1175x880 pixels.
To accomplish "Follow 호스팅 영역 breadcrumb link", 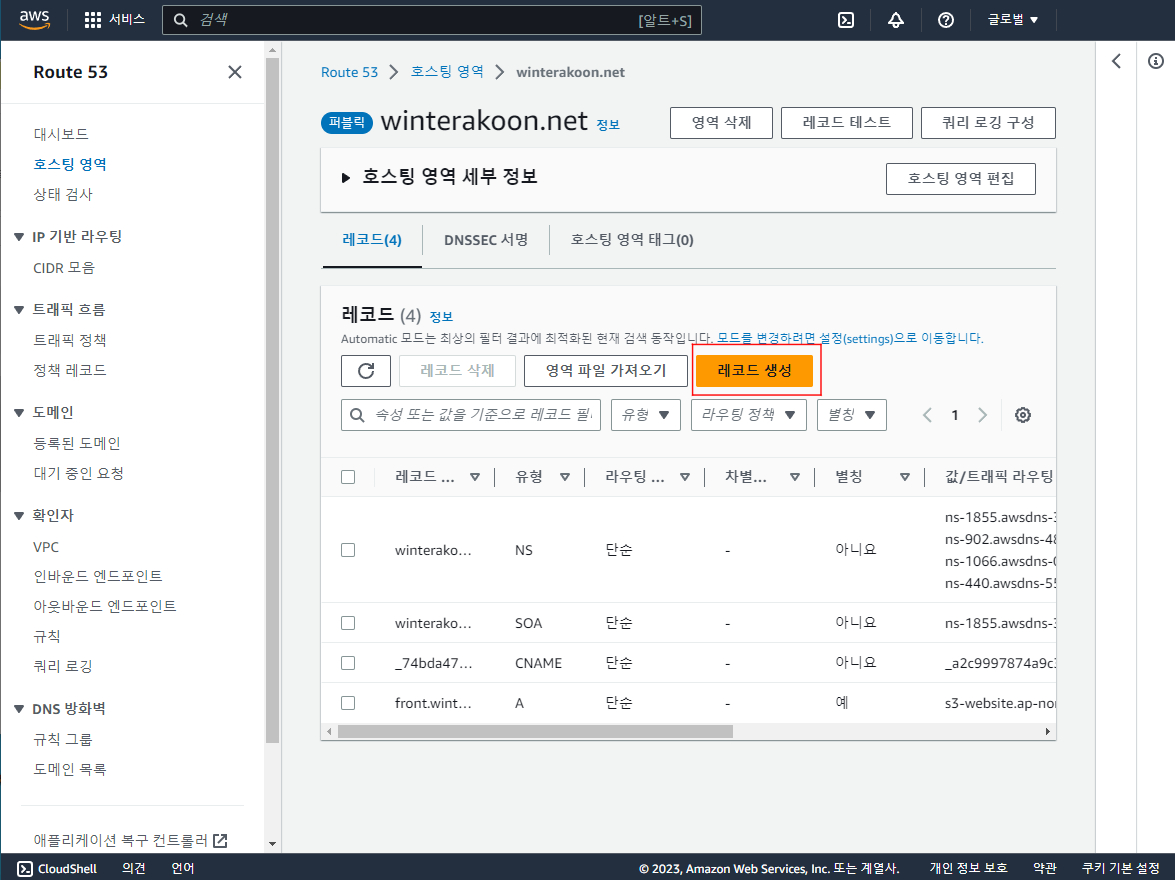I will (x=447, y=72).
